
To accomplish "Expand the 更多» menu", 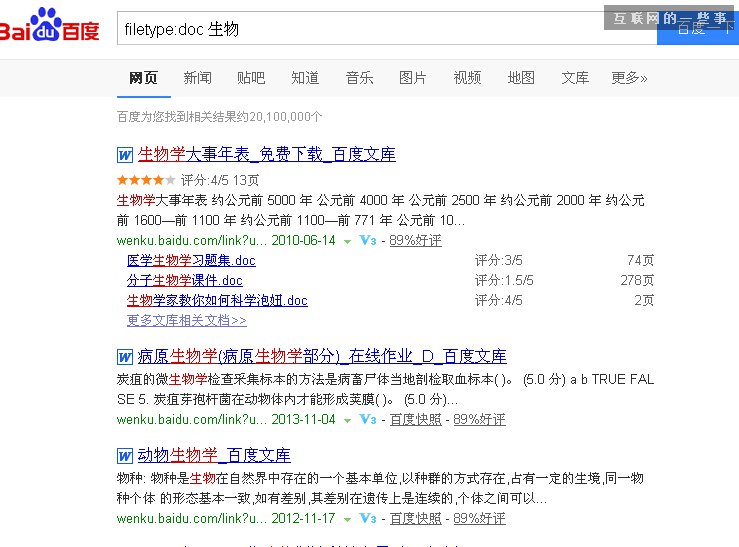I will coord(629,78).
